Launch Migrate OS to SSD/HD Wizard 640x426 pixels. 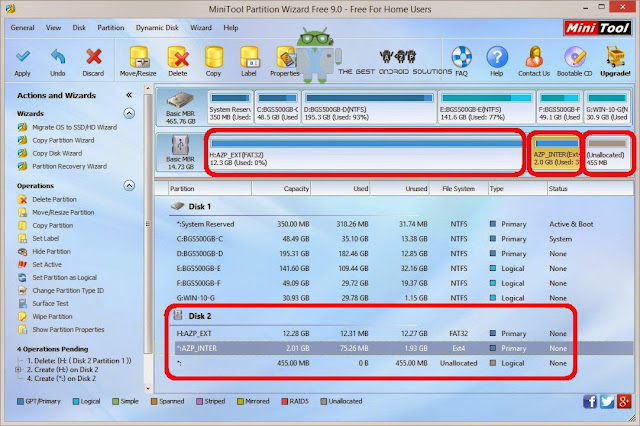click(x=75, y=127)
